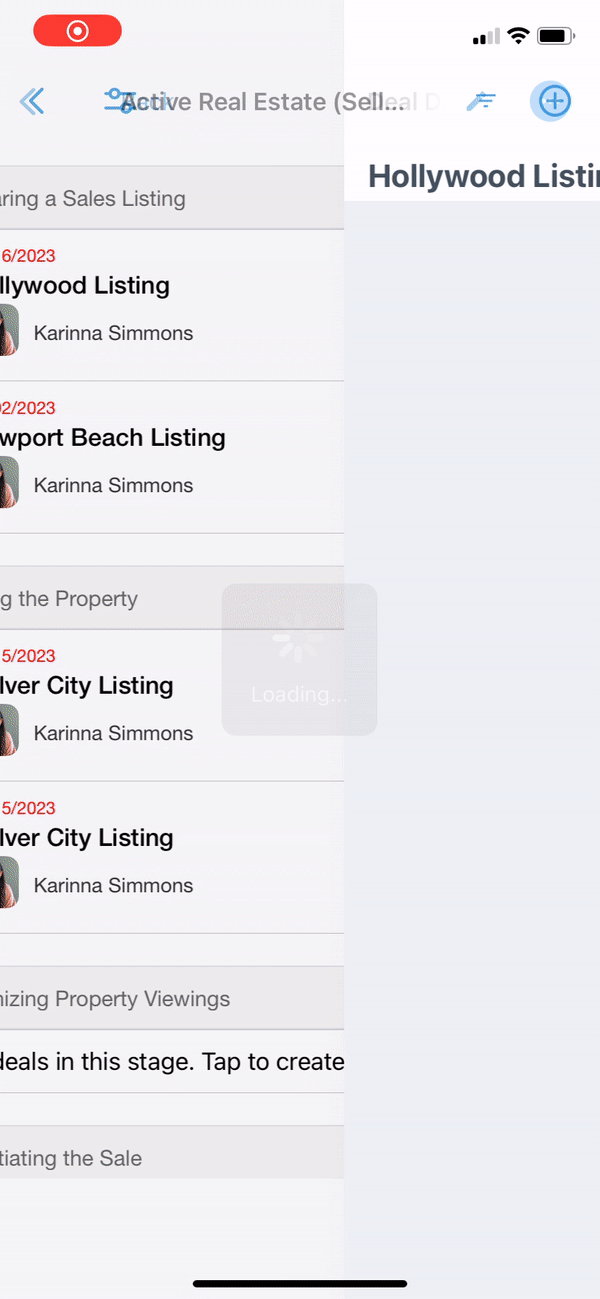Image resolution: width=600 pixels, height=1299 pixels.
Task: Tap the empty stage create-deal prompt
Action: [172, 1061]
